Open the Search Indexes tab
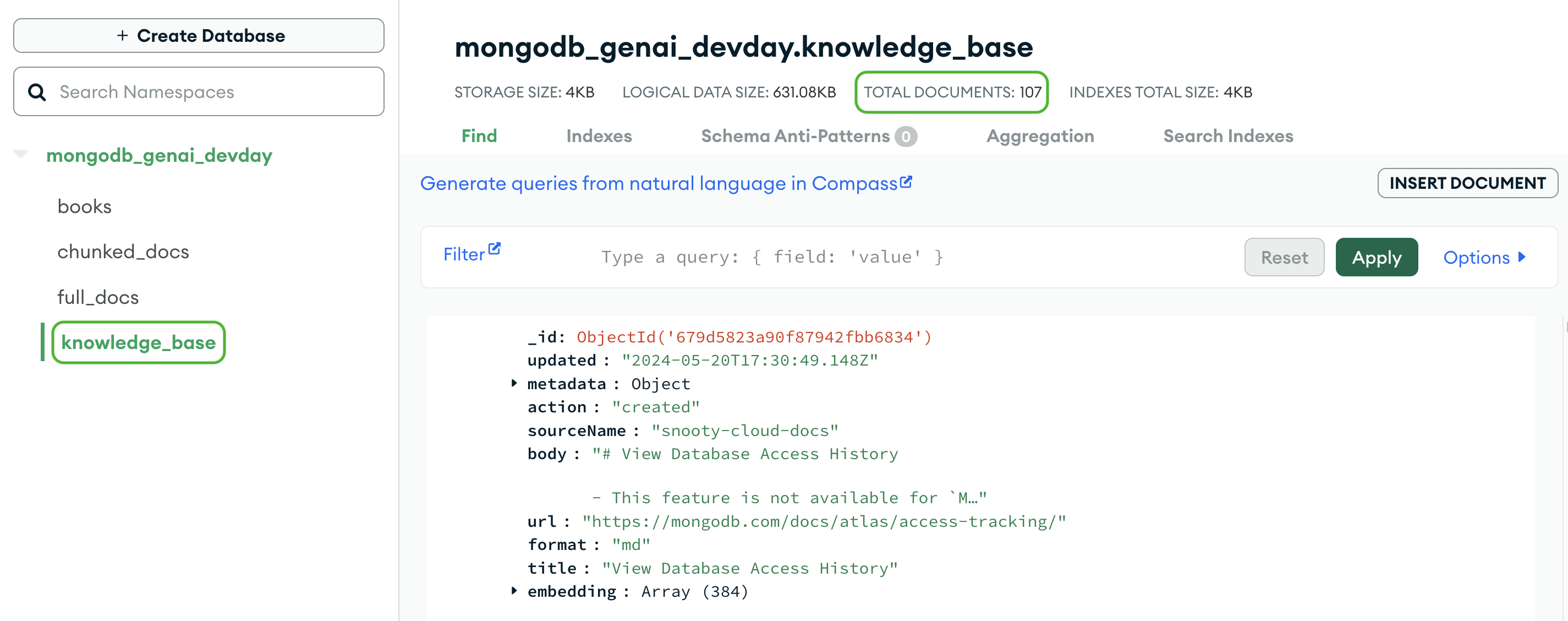This screenshot has width=1568, height=621. tap(1228, 136)
